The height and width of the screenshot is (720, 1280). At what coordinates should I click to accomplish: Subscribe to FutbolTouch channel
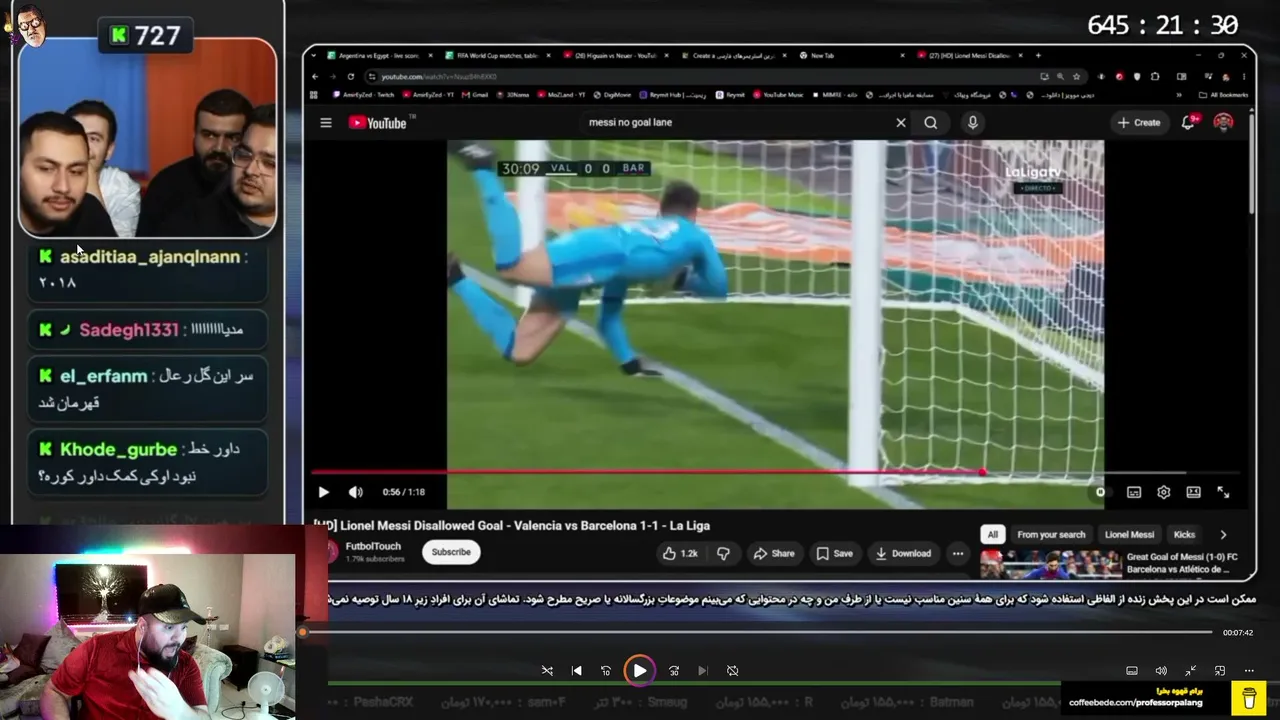[451, 552]
